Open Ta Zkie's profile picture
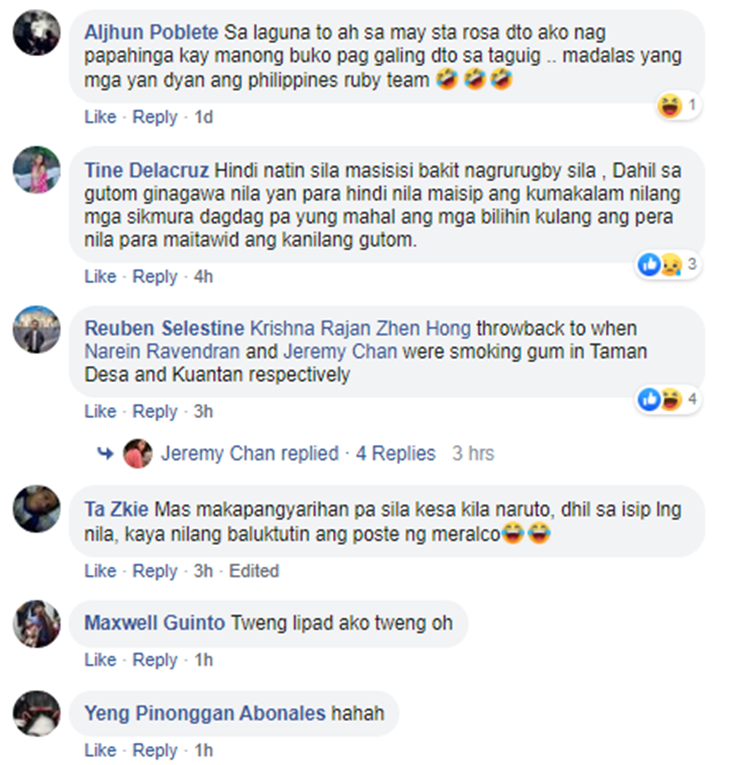The height and width of the screenshot is (765, 750). 37,509
